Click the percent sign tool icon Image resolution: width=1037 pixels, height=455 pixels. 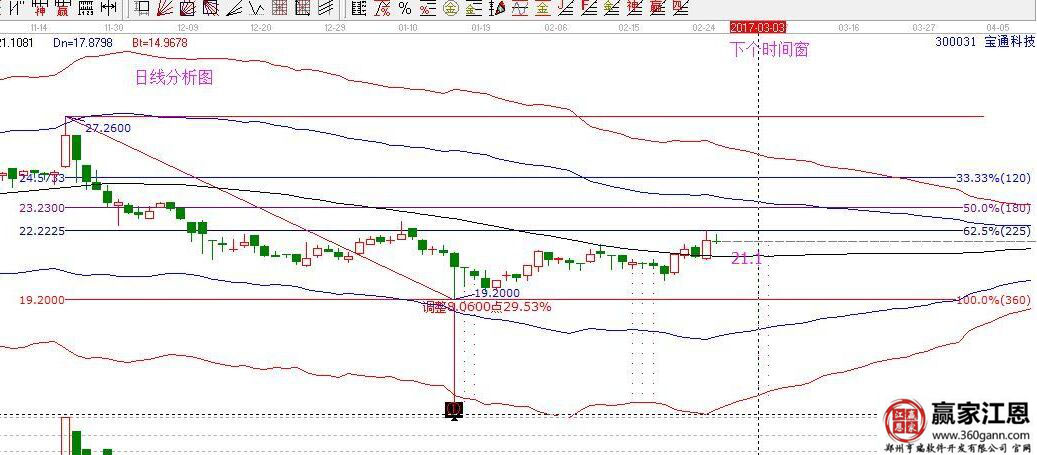(x=404, y=8)
